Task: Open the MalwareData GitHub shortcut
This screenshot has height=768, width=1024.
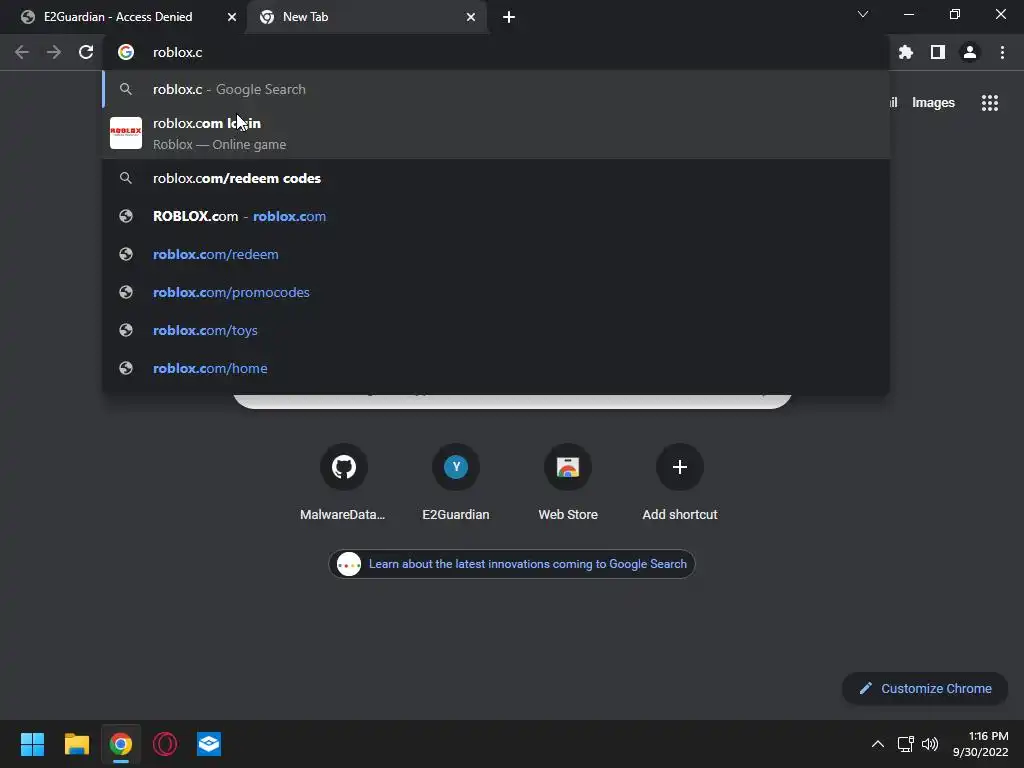Action: point(343,483)
